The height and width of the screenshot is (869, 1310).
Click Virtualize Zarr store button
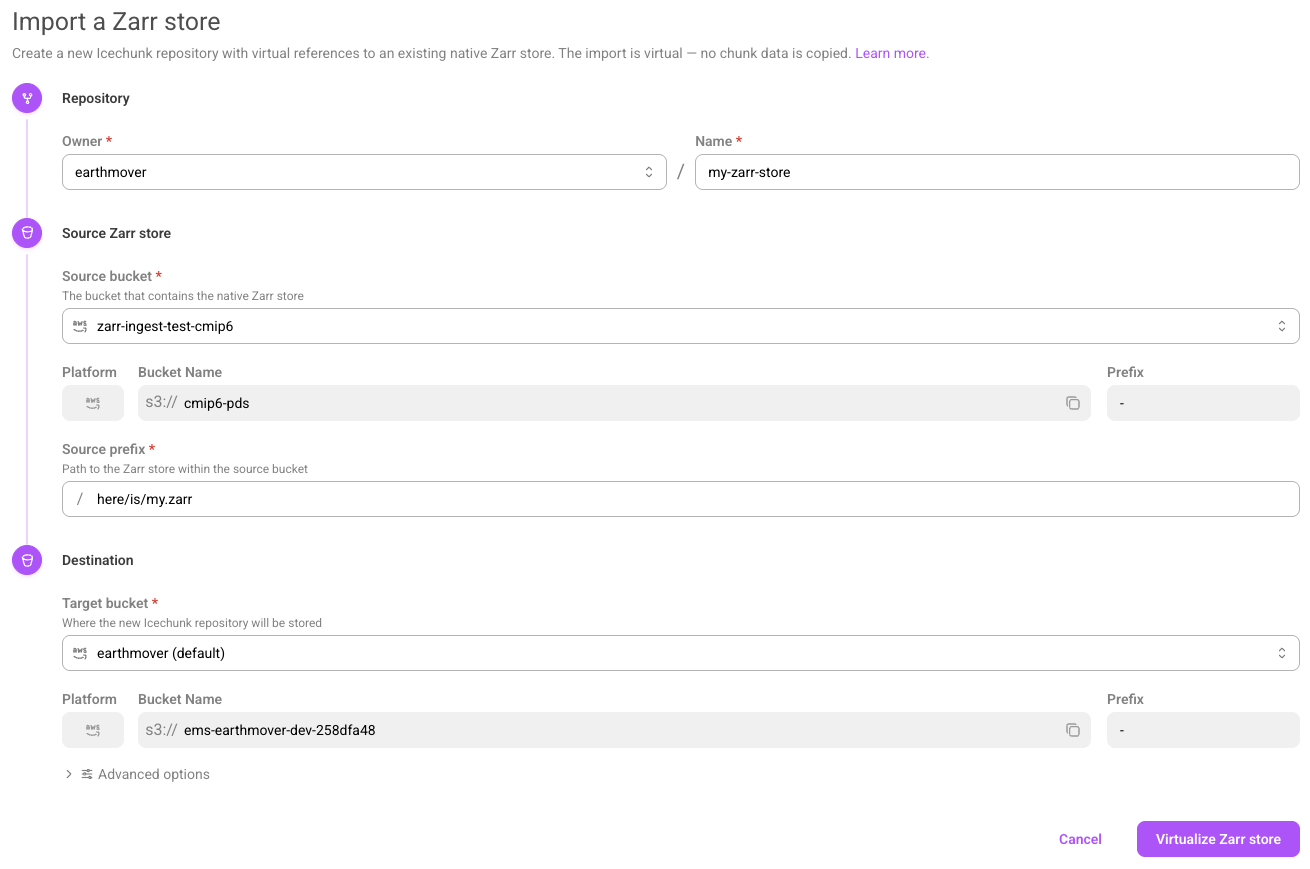point(1218,839)
